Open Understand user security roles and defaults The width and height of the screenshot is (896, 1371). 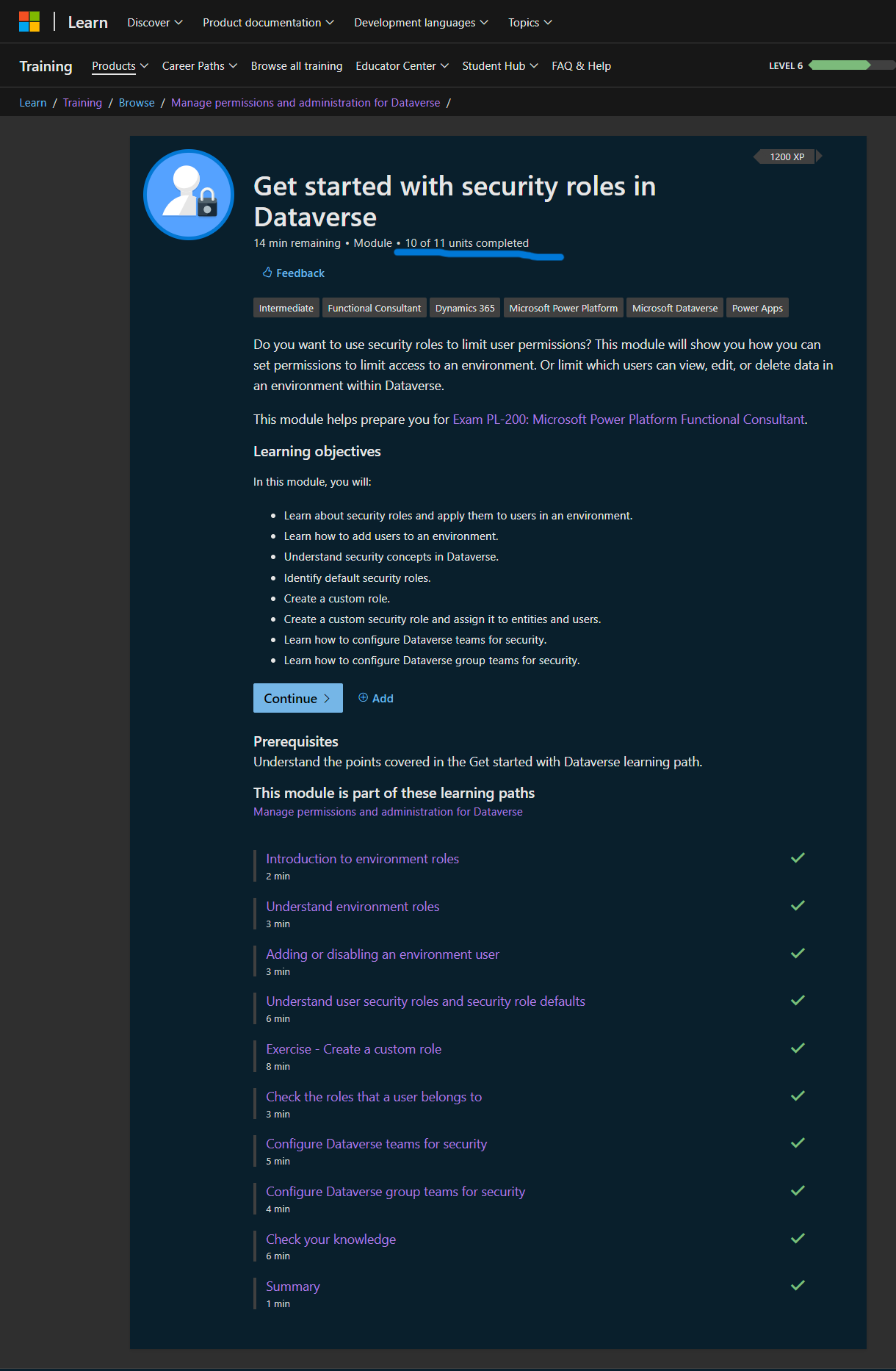click(x=425, y=1001)
